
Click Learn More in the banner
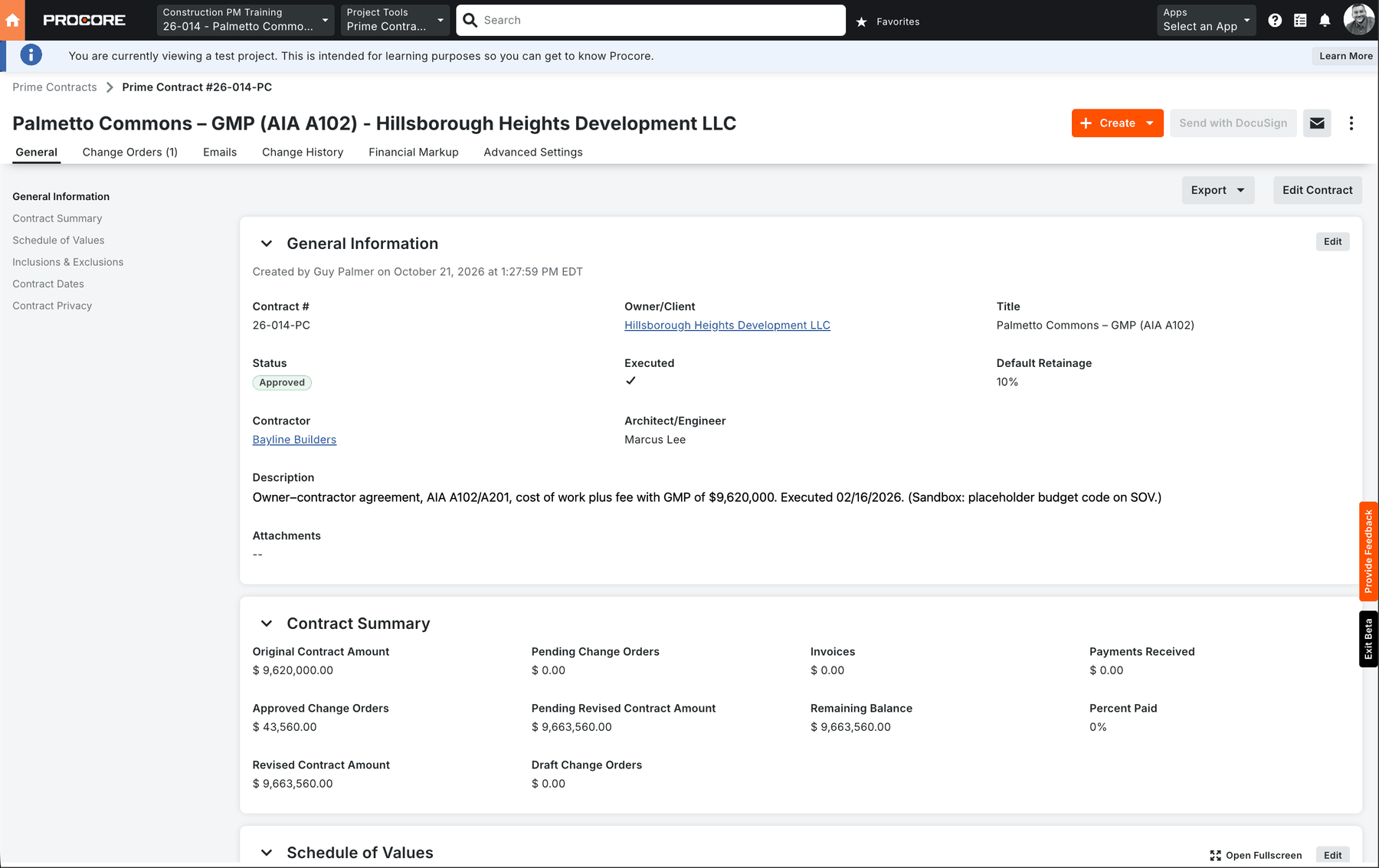click(1346, 56)
